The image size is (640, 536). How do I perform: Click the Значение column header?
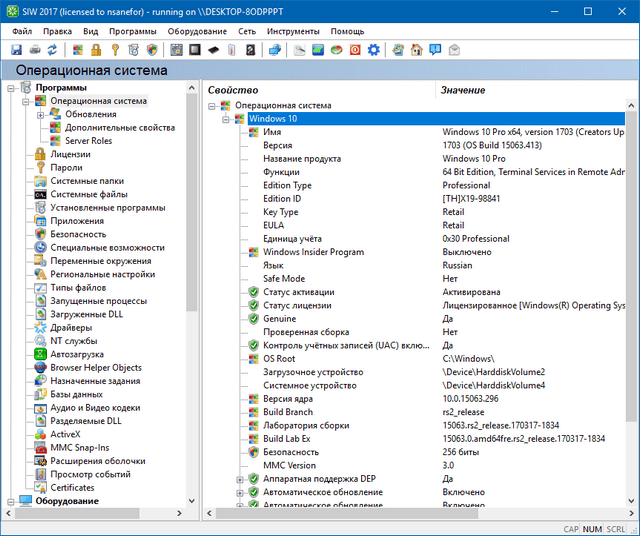tap(463, 91)
